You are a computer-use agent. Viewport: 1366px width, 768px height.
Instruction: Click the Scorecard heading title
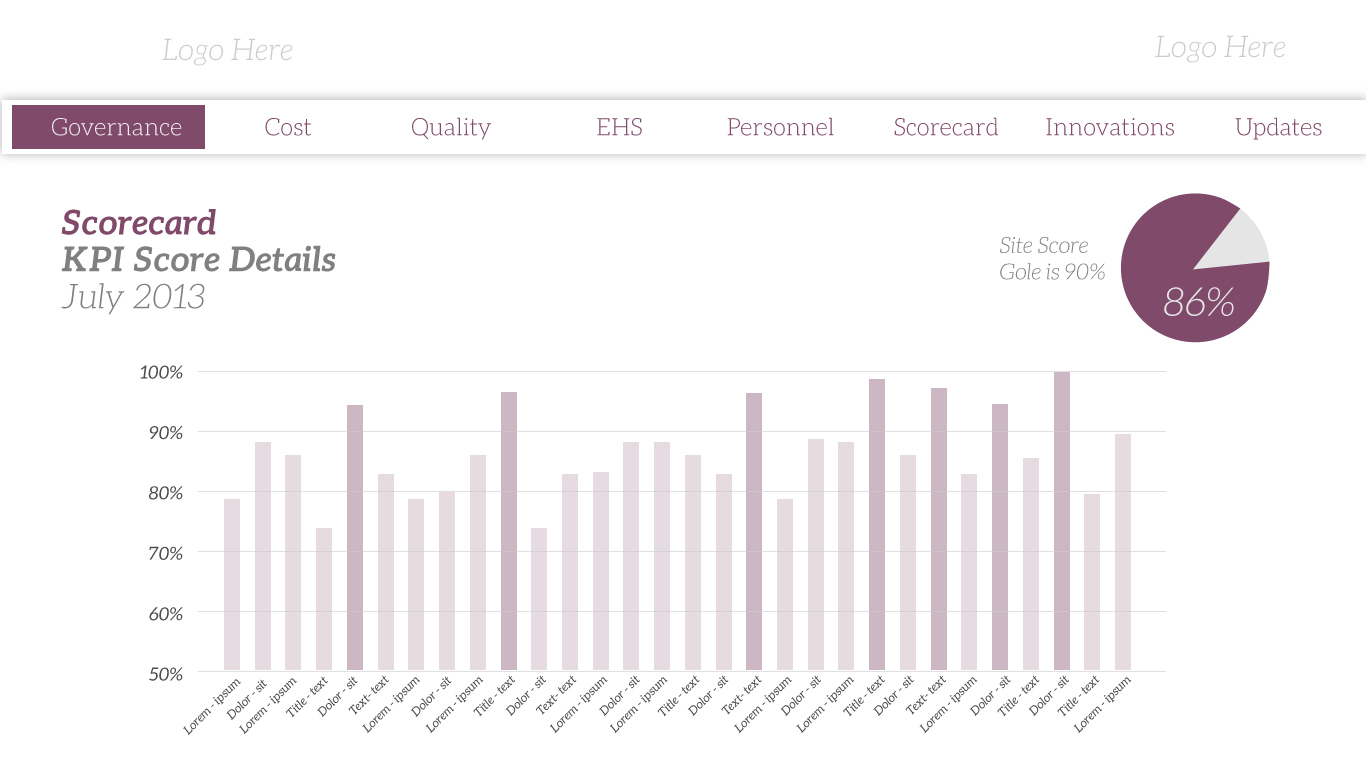coord(139,222)
